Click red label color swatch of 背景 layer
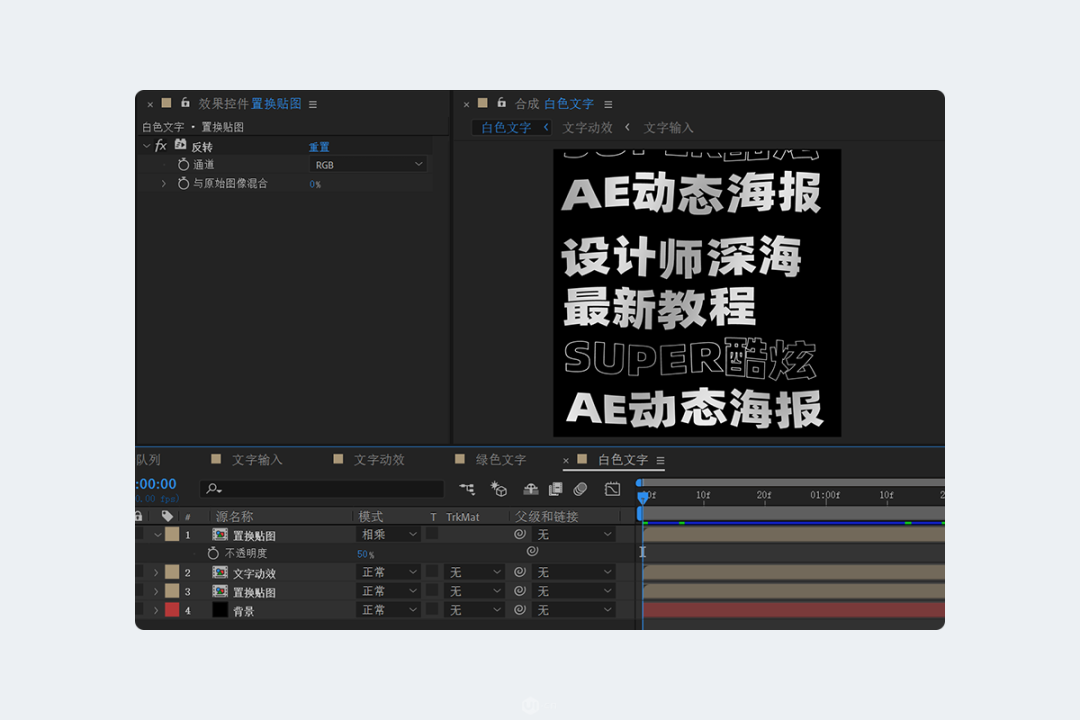This screenshot has width=1080, height=720. [172, 610]
